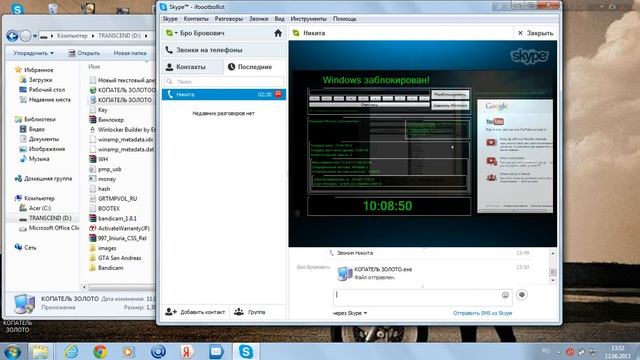
Task: Expand the Компьютер breadcrumb arrow in Explorer
Action: pos(93,36)
